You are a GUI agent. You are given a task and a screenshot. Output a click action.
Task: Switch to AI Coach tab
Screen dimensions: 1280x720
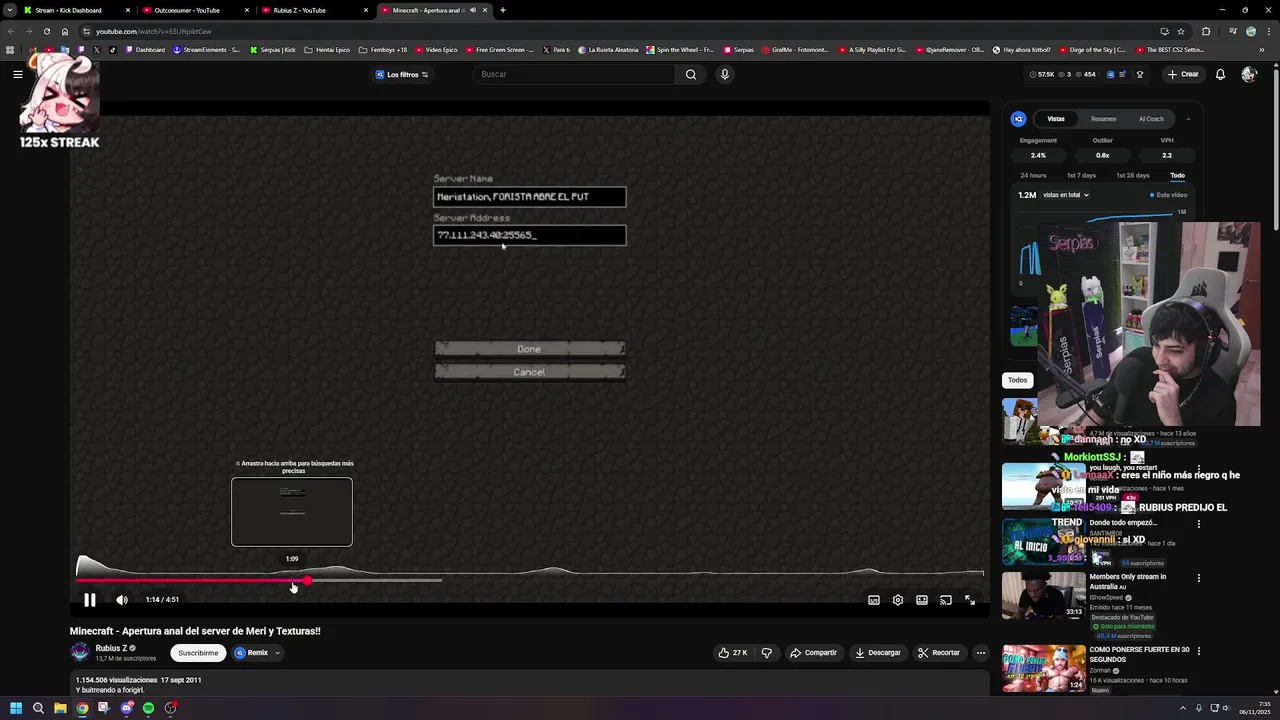(1151, 119)
